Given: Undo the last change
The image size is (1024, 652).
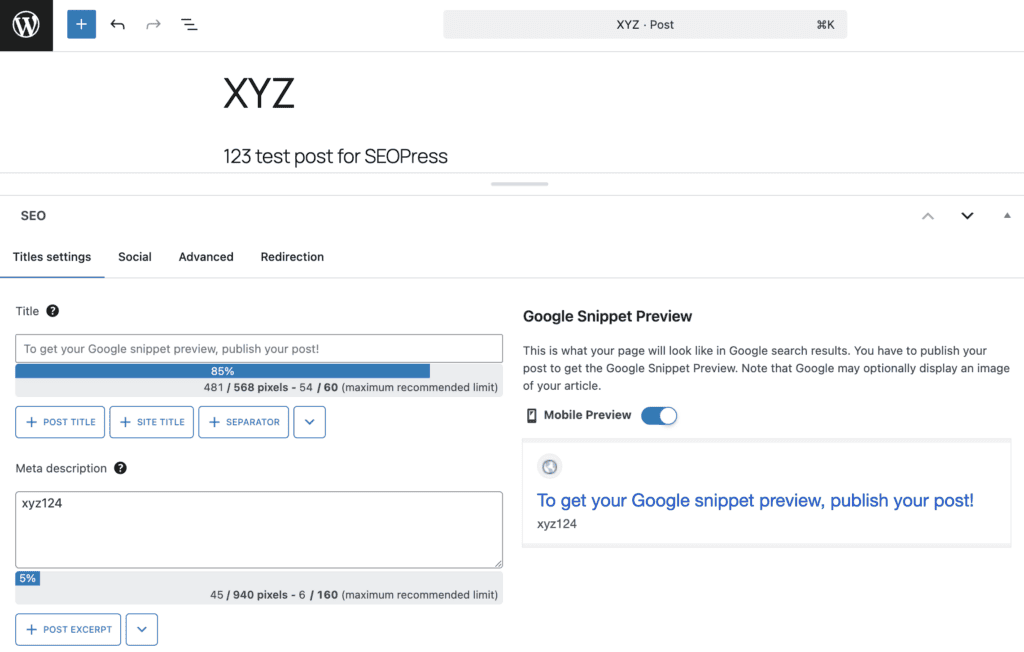Looking at the screenshot, I should tap(118, 25).
